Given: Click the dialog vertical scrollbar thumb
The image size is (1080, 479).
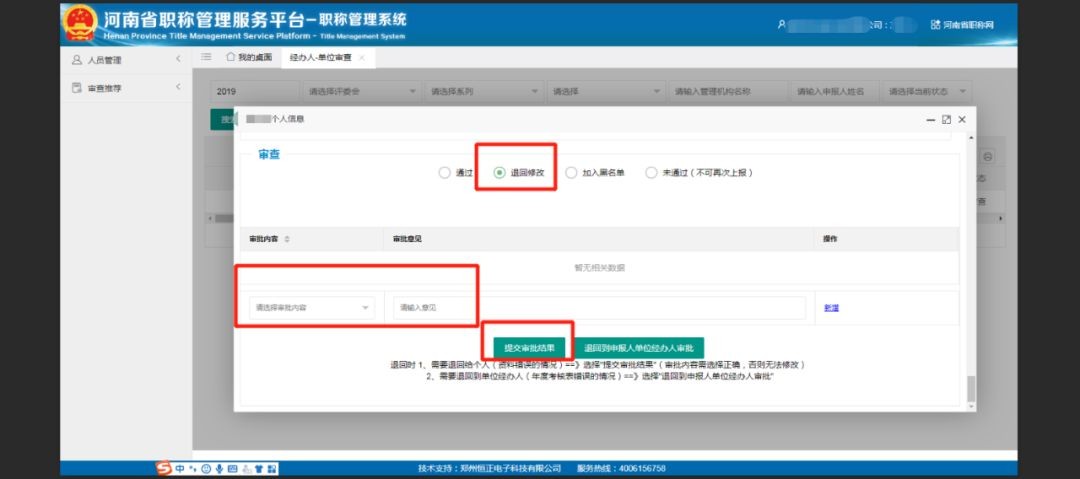Looking at the screenshot, I should point(971,389).
